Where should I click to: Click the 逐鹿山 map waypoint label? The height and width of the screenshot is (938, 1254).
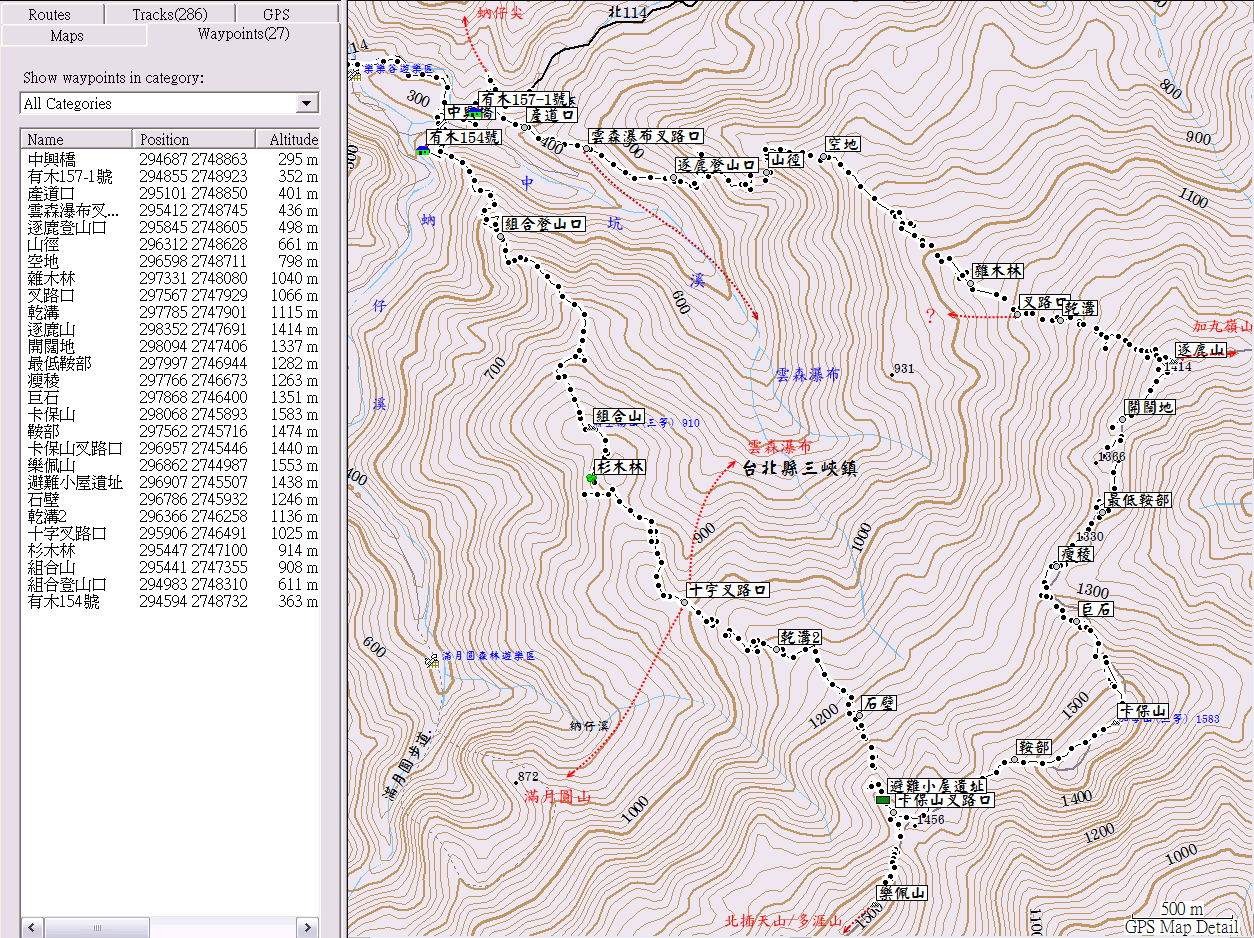(1201, 350)
